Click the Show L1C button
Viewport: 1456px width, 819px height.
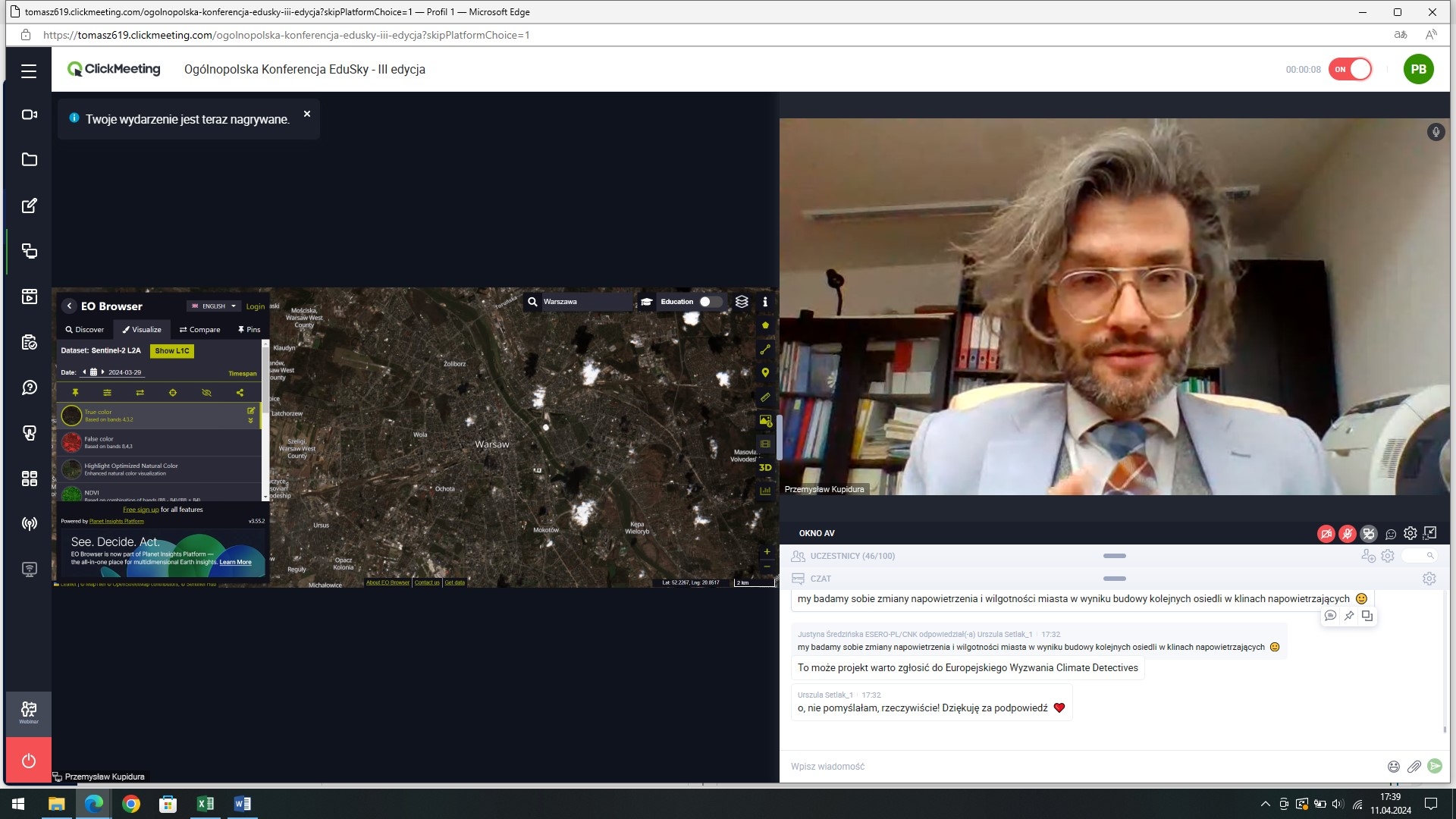(172, 351)
